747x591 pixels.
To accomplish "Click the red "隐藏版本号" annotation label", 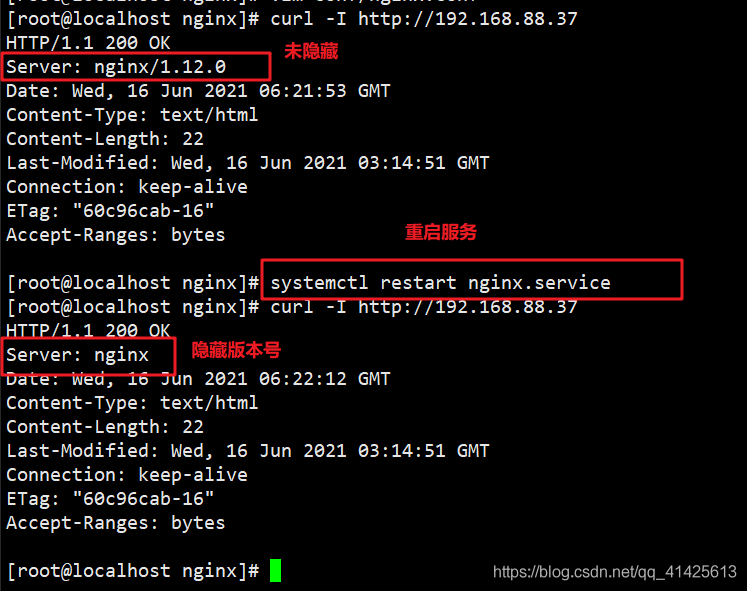I will tap(236, 350).
